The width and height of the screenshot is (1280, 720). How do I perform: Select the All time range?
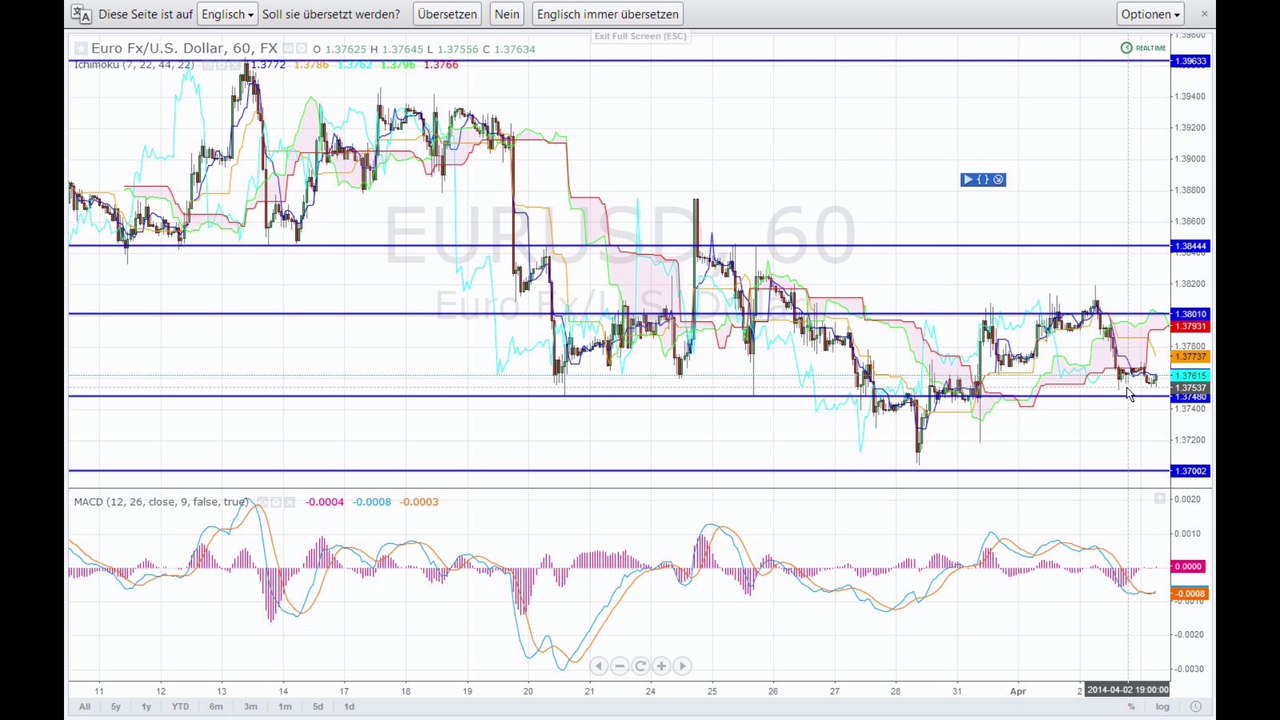(x=84, y=707)
